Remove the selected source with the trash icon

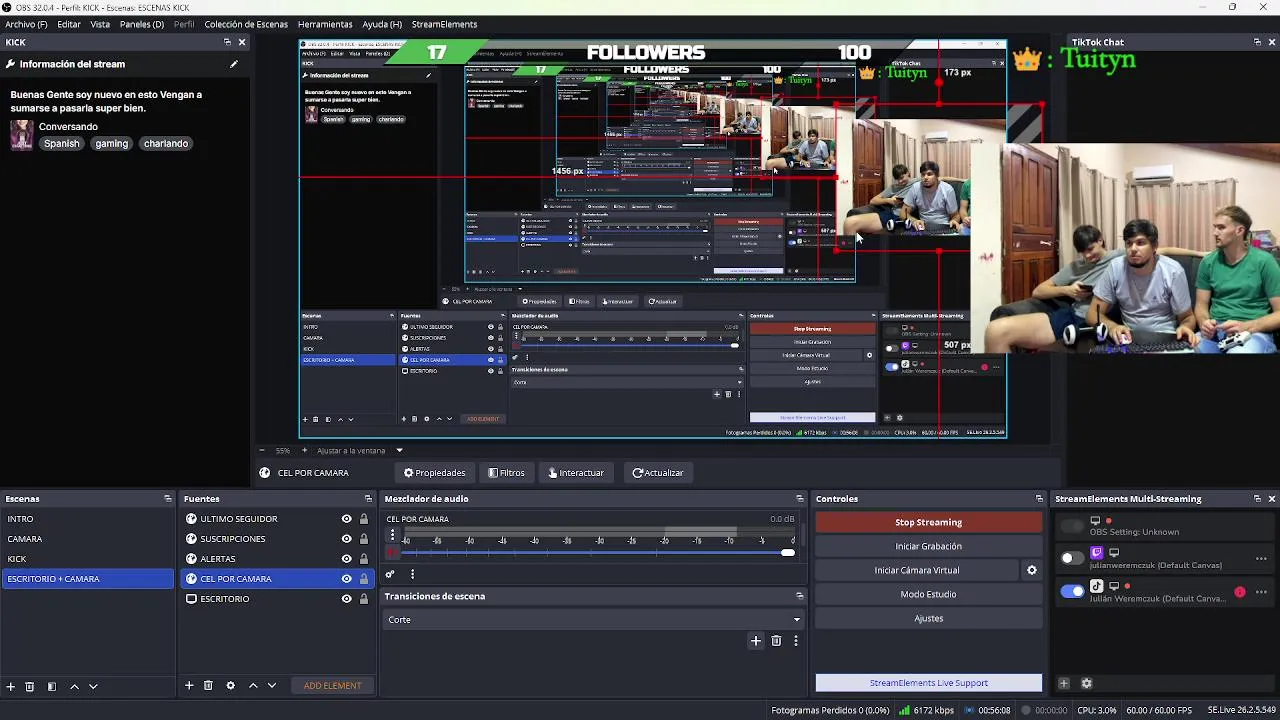(208, 685)
